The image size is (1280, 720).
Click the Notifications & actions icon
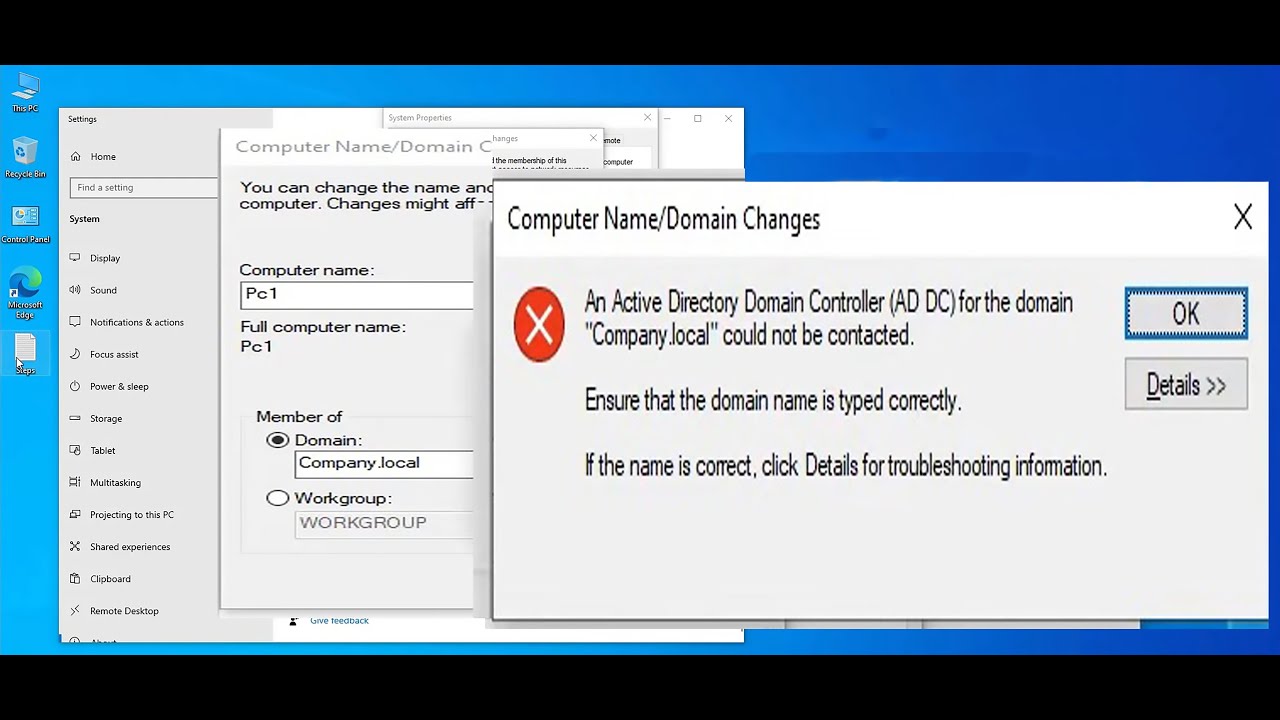[x=75, y=322]
